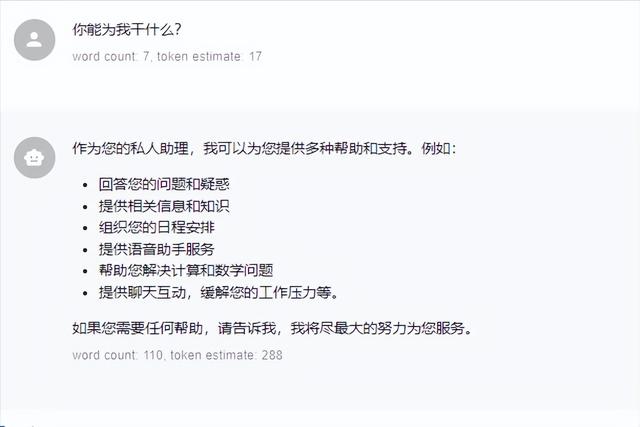Click "word count: 7" under the user message

pyautogui.click(x=105, y=57)
